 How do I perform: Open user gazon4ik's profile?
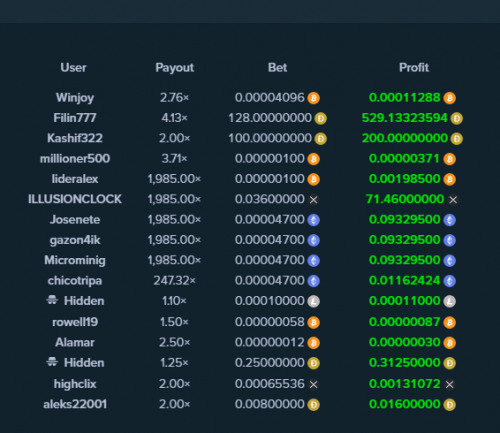(75, 240)
